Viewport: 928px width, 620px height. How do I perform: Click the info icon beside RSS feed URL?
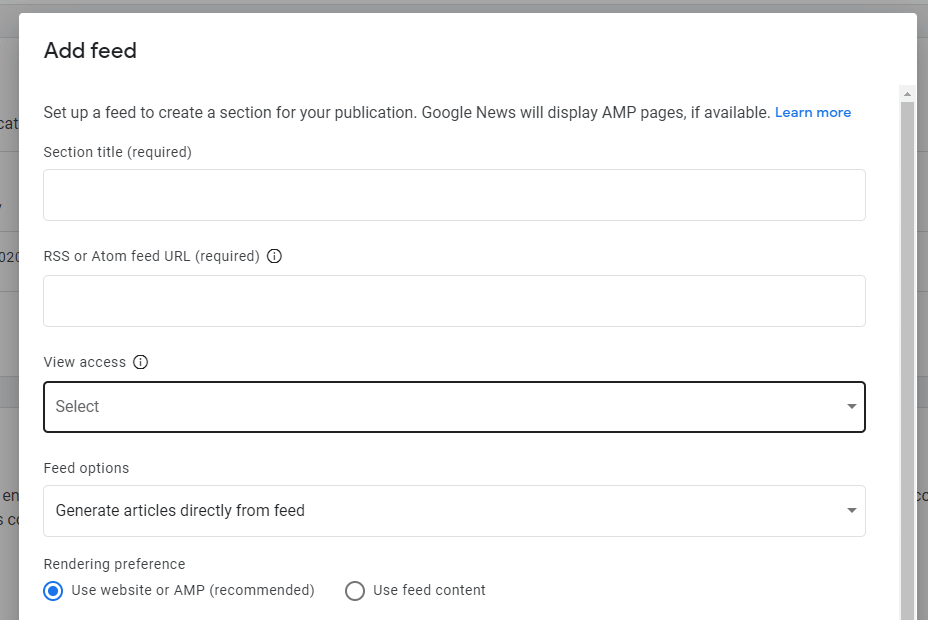[275, 256]
